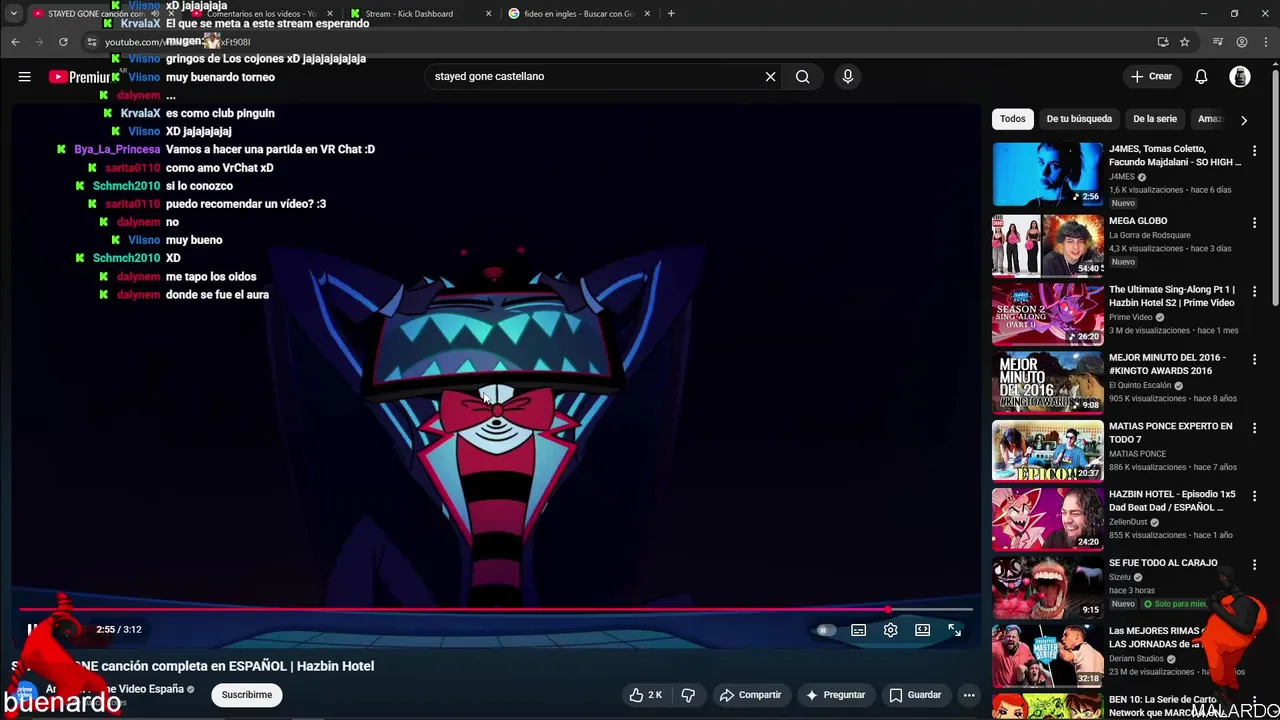Screen dimensions: 1280x720
Task: Open the Crear upload menu
Action: 1151,77
